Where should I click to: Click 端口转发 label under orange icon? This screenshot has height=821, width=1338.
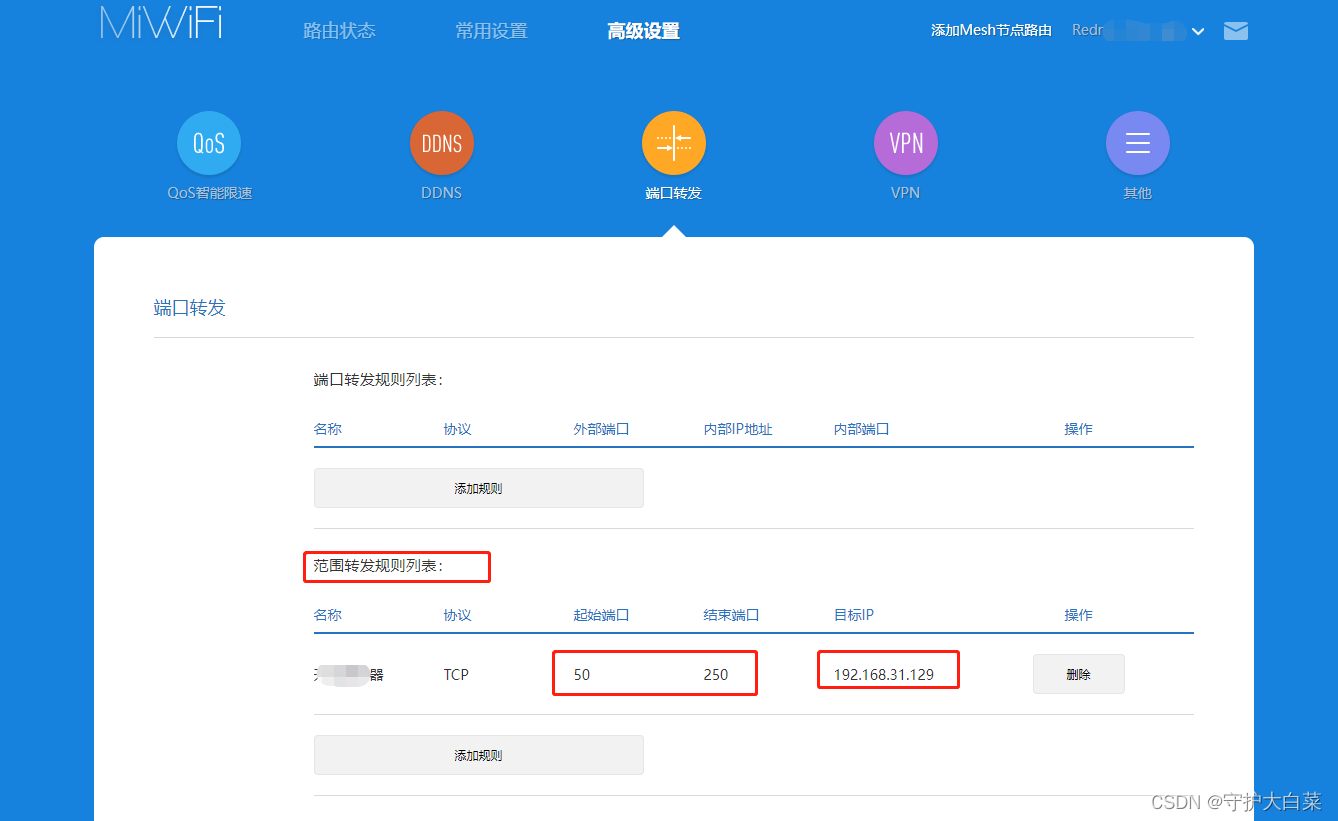point(674,193)
